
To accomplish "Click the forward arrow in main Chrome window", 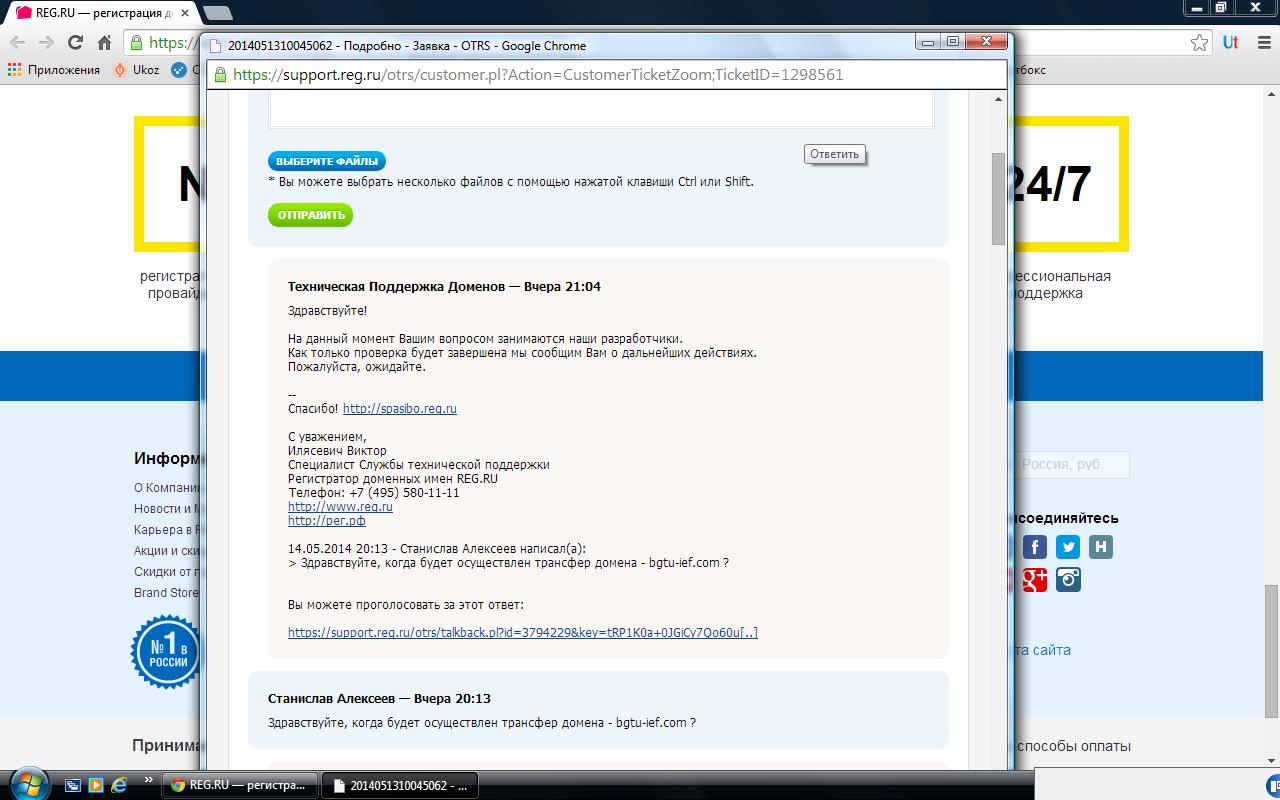I will coord(46,42).
